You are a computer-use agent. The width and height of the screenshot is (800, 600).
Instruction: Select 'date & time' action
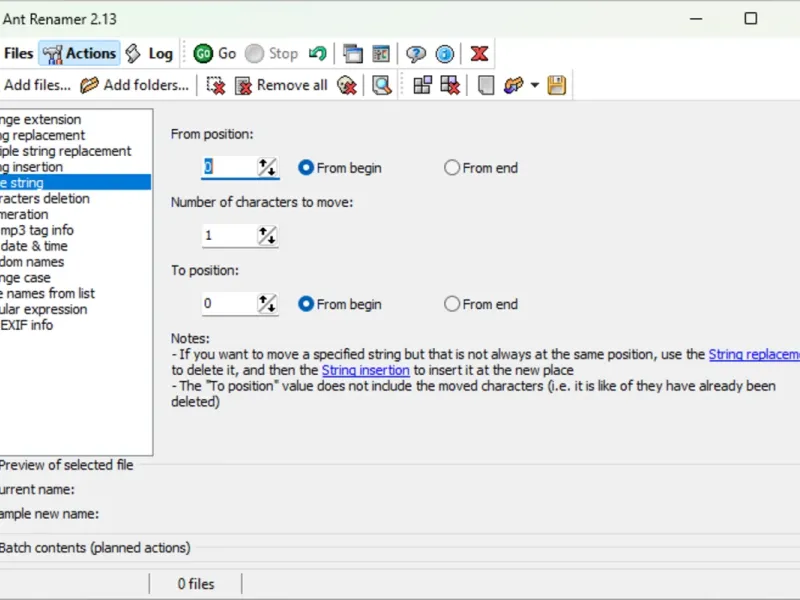tap(75, 246)
